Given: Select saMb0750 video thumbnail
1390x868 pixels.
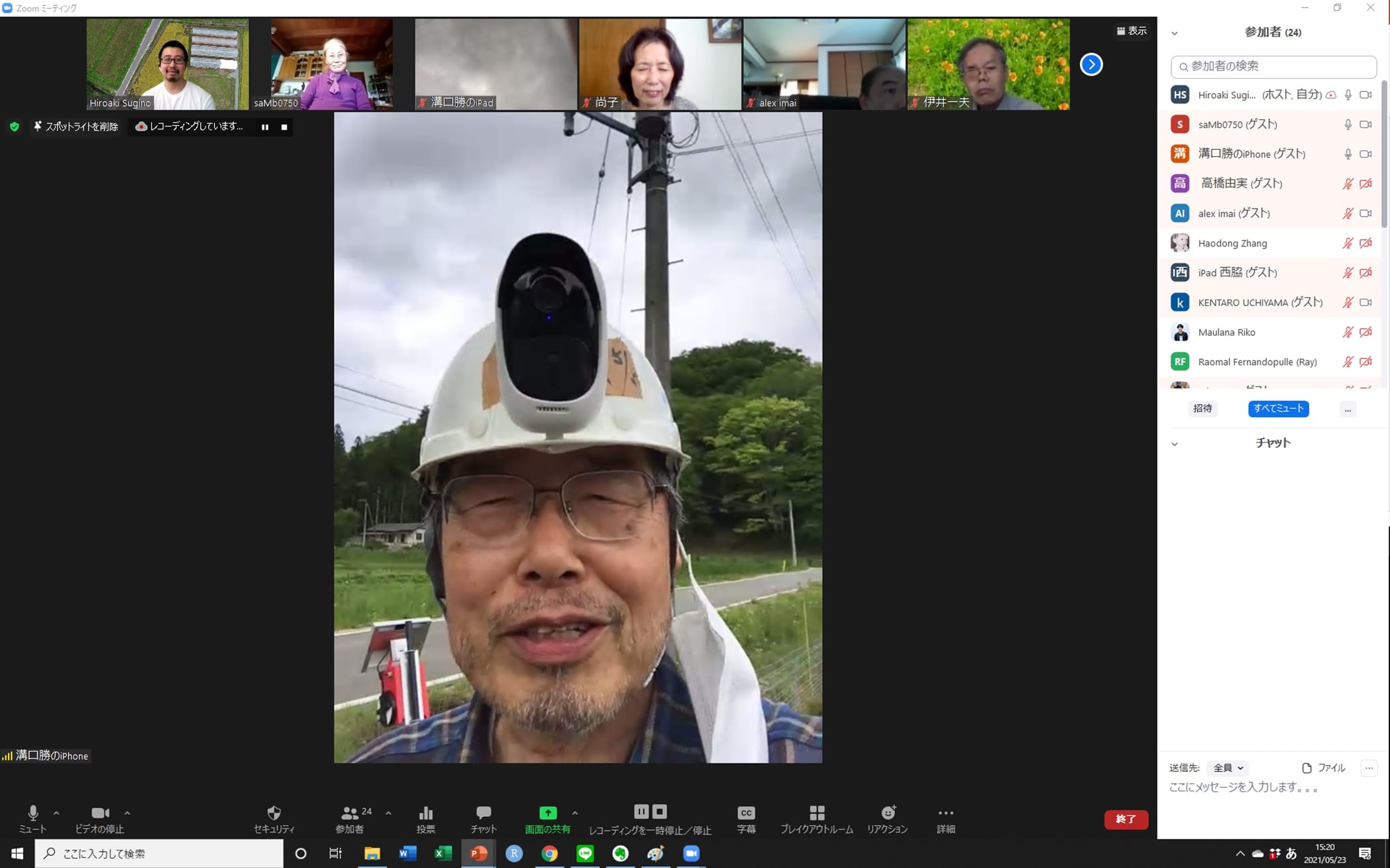Looking at the screenshot, I should tap(331, 64).
